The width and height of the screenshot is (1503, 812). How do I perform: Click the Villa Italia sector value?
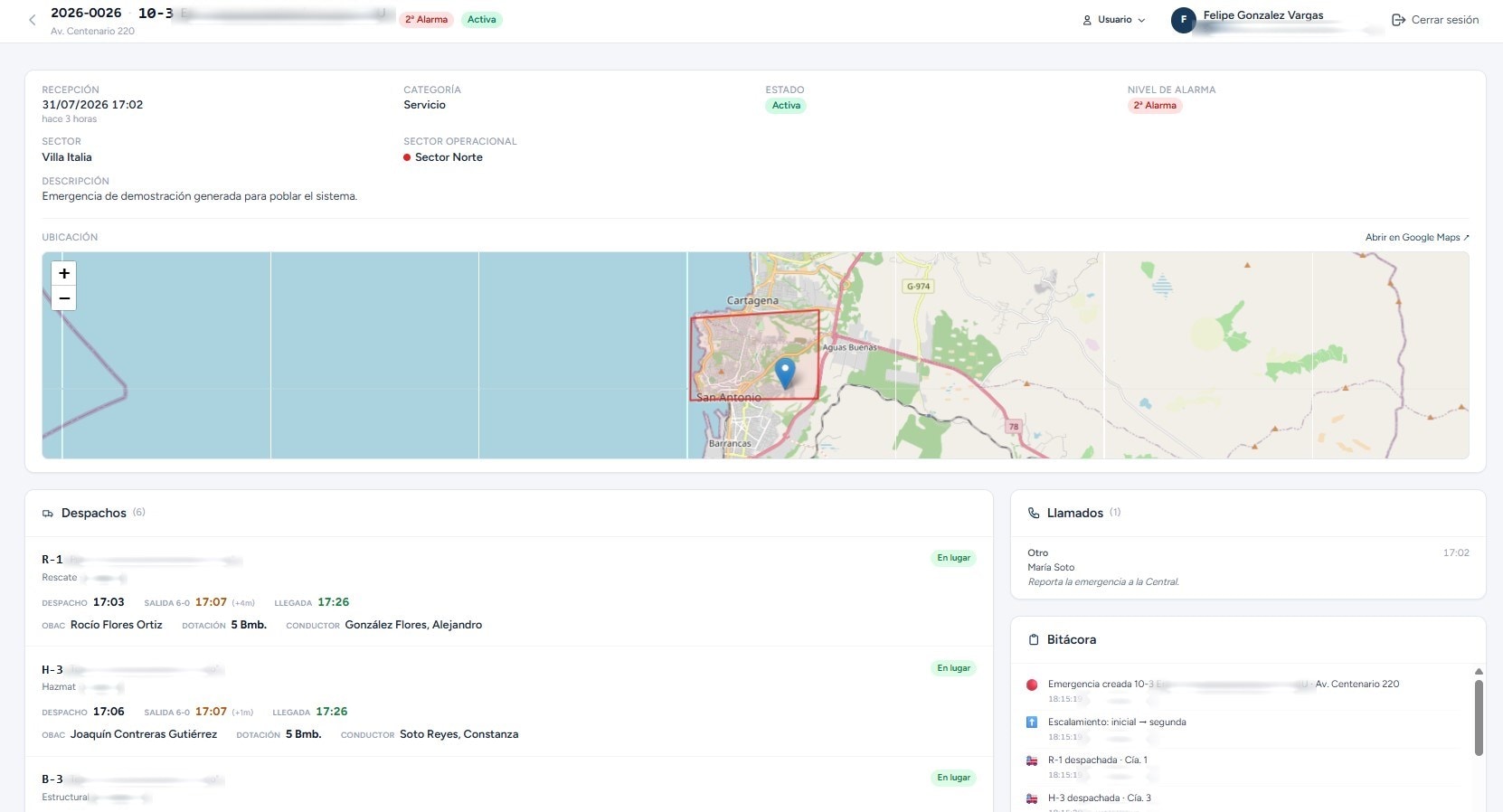[x=67, y=157]
